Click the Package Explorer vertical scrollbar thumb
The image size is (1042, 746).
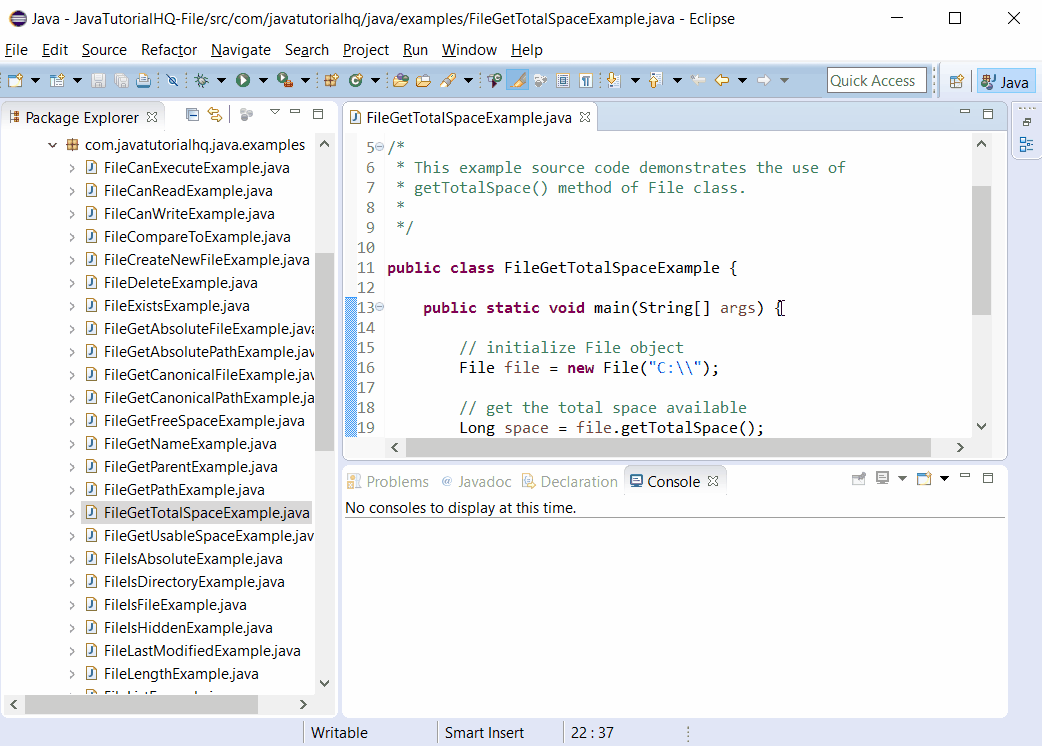(x=324, y=352)
